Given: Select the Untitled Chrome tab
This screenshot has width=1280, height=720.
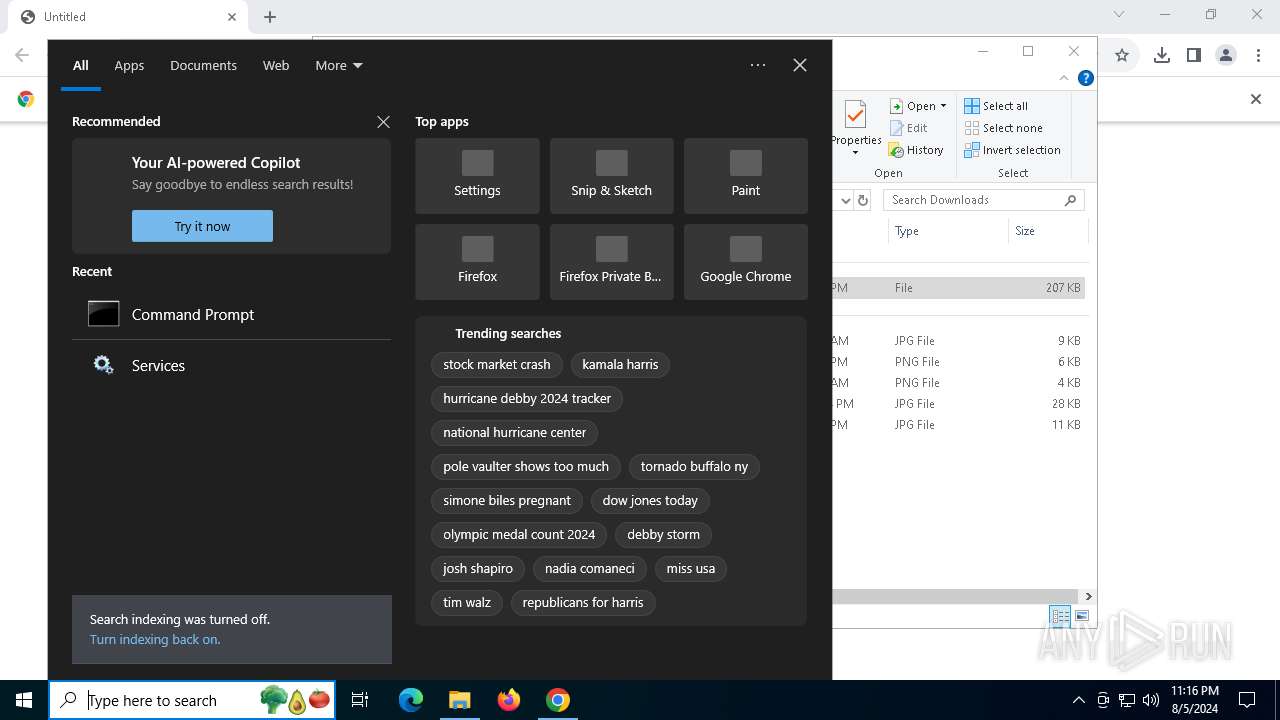Looking at the screenshot, I should click(127, 17).
